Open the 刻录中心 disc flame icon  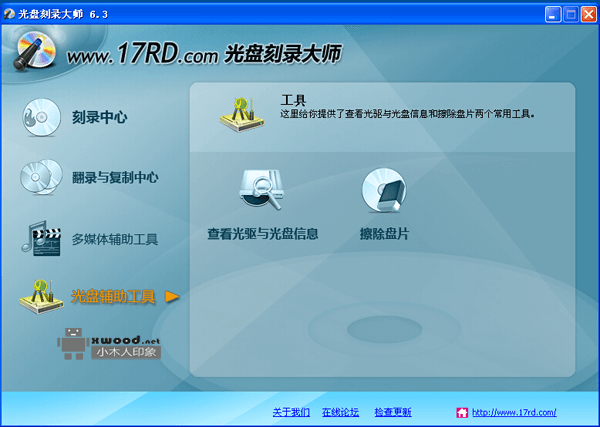click(41, 117)
